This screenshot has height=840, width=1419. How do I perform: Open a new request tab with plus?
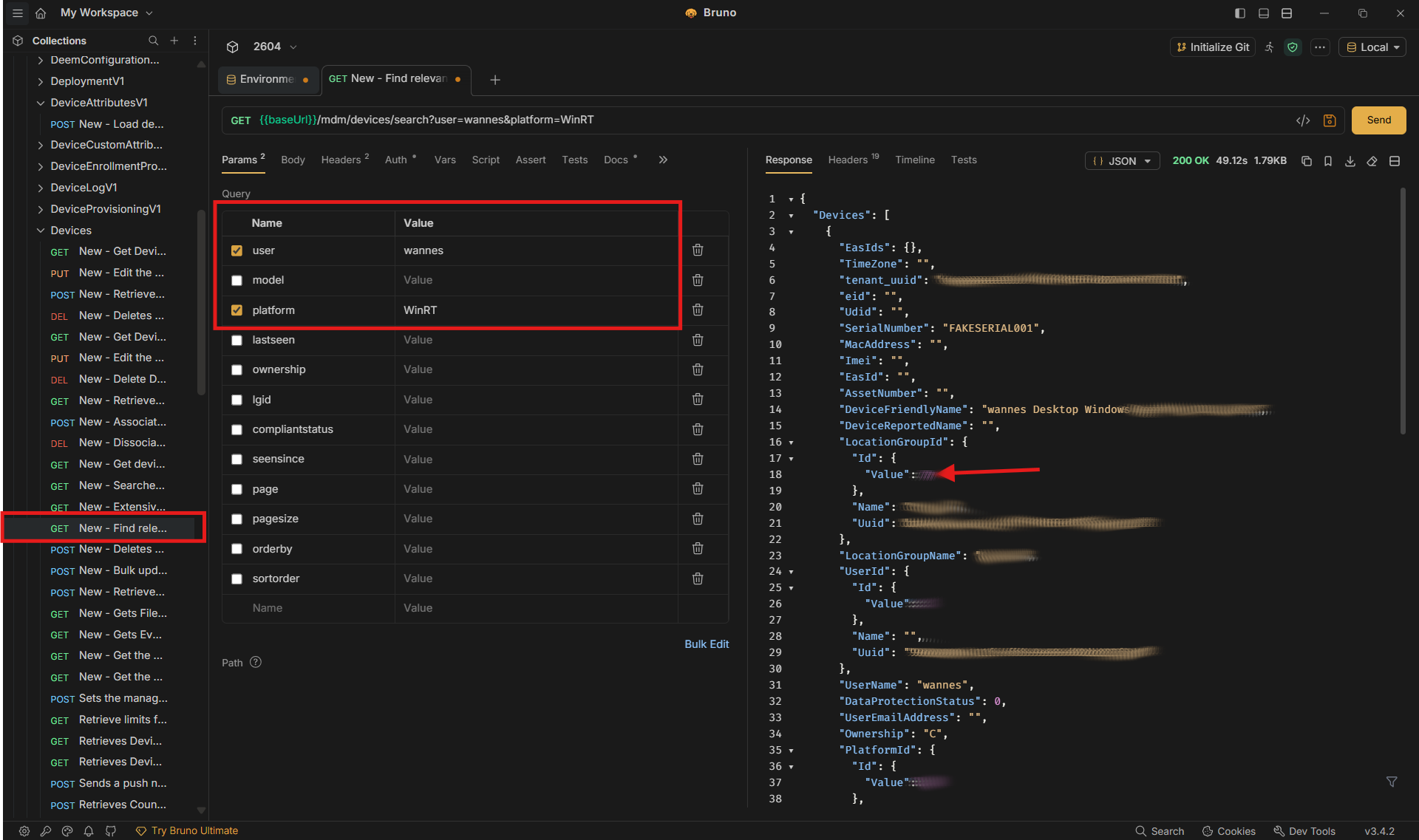pos(495,80)
